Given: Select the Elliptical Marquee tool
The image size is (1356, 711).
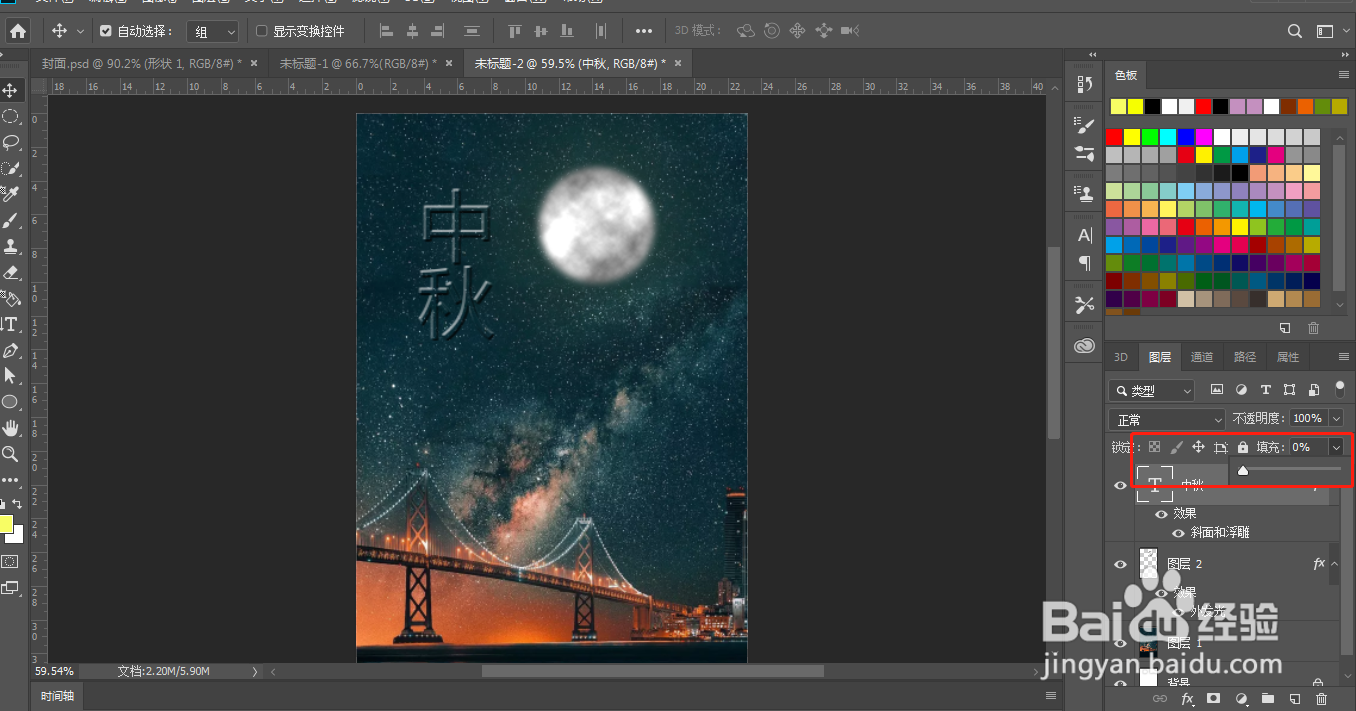Looking at the screenshot, I should click(x=11, y=116).
